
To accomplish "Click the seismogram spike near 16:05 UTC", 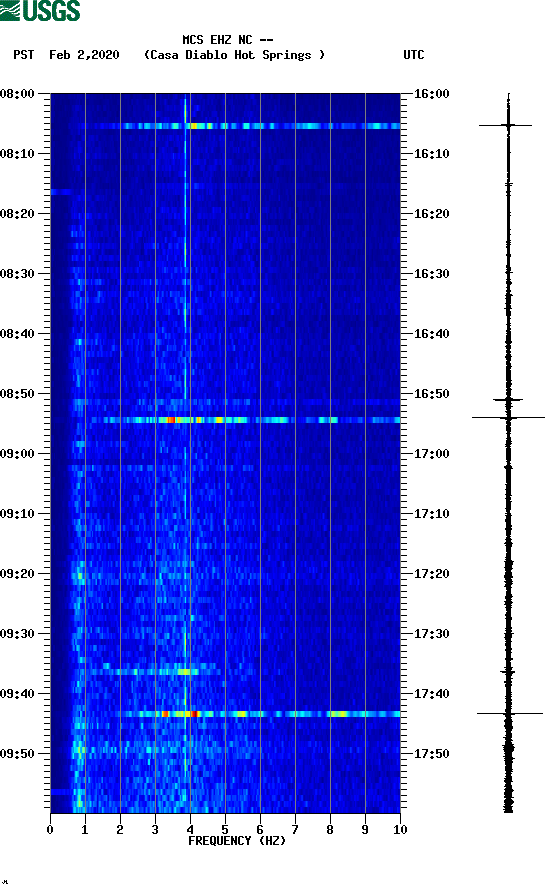I will 506,125.
